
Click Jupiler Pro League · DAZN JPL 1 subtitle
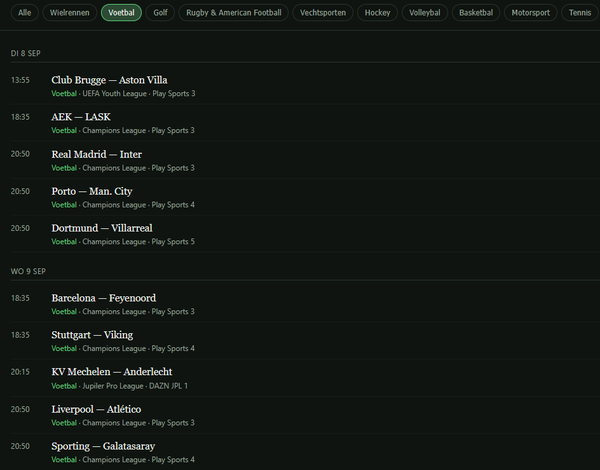135,386
